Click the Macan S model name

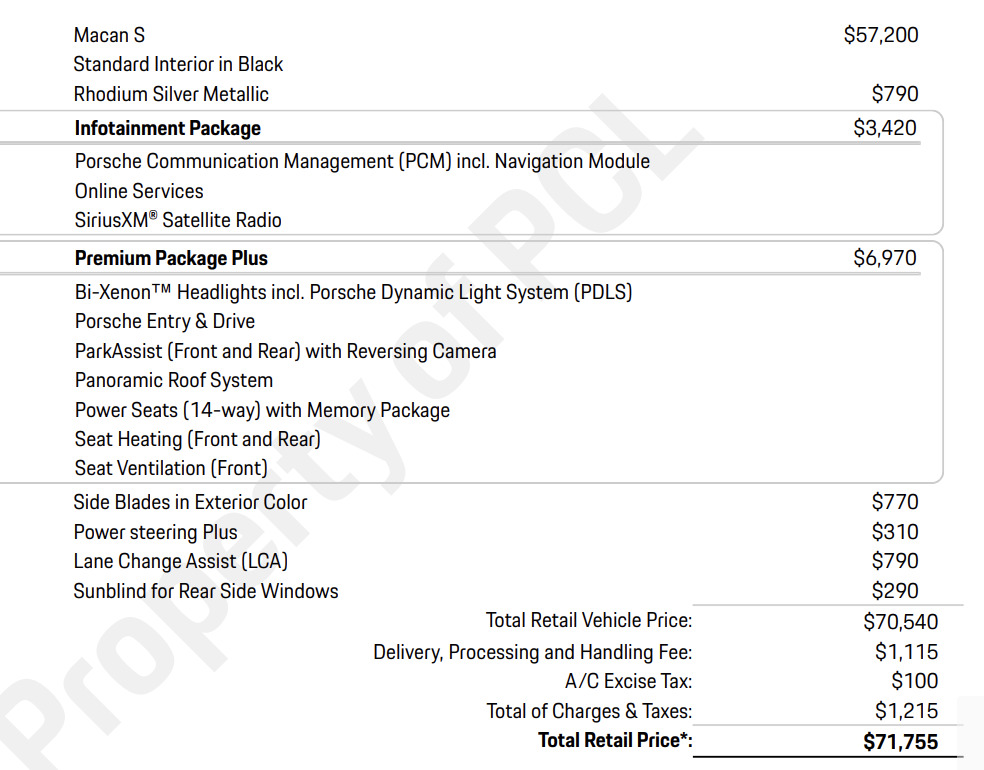[109, 35]
